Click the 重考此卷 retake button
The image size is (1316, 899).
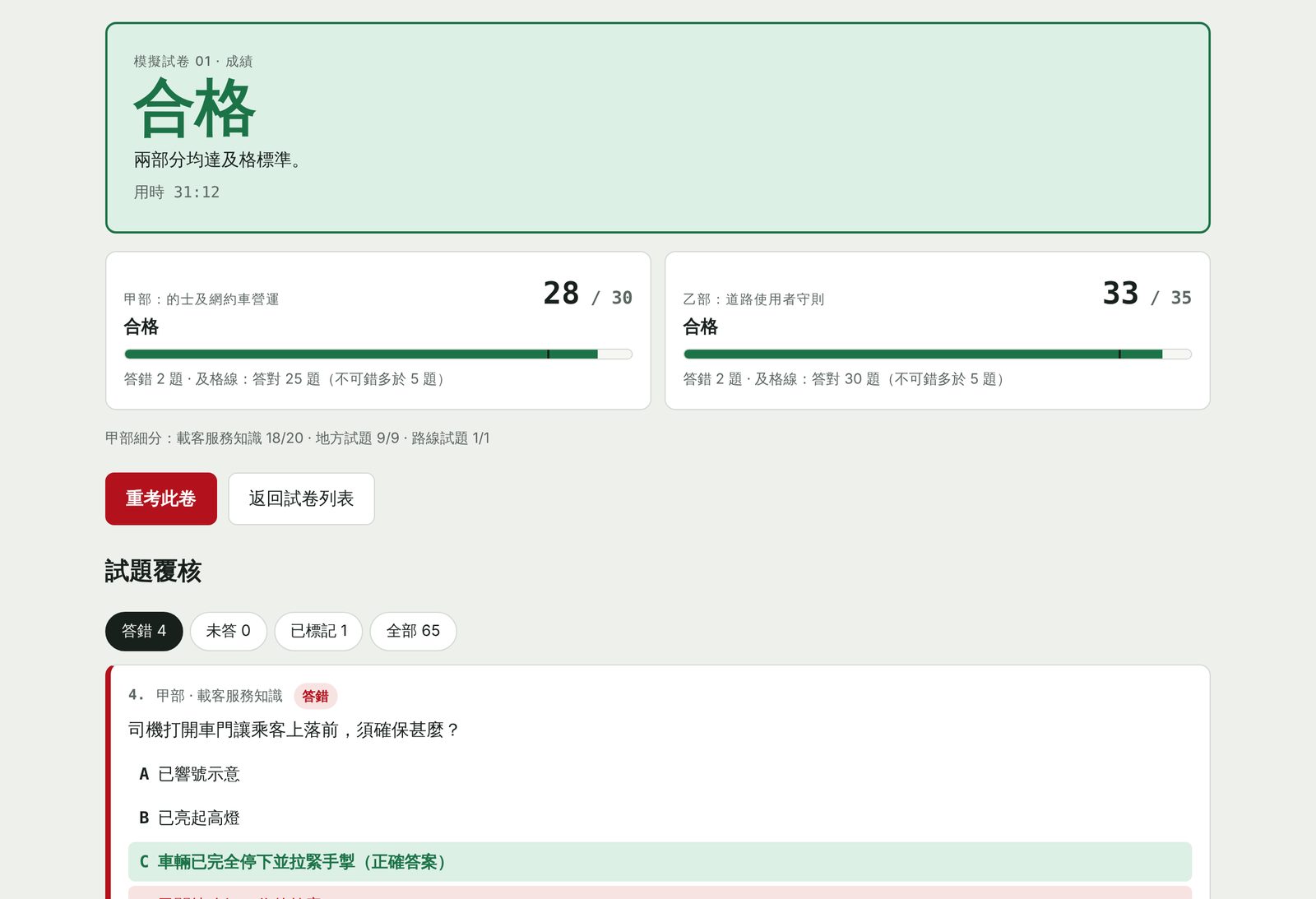[x=161, y=498]
